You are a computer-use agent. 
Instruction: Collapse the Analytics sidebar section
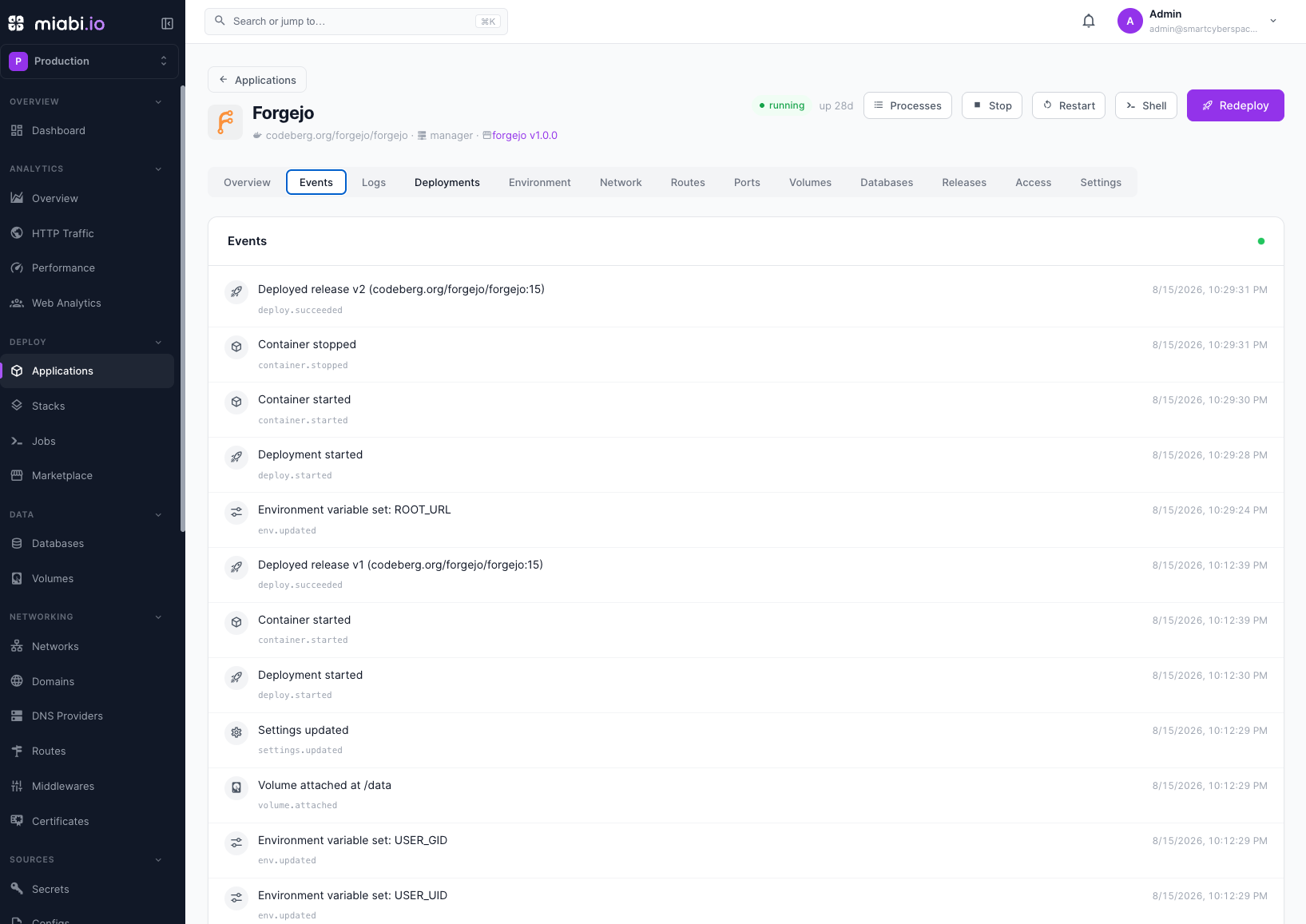158,169
